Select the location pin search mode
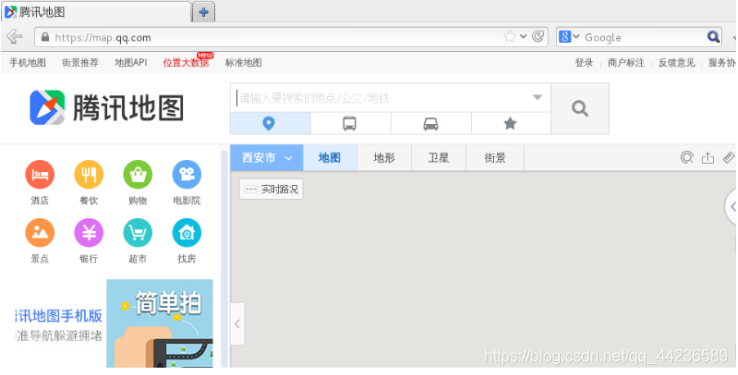 click(270, 124)
